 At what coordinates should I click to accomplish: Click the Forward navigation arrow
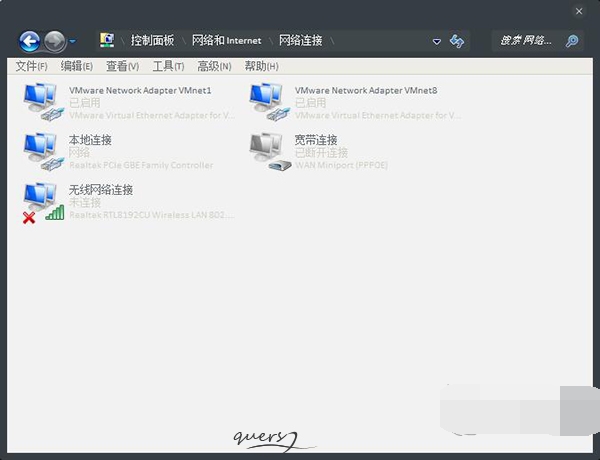coord(54,41)
